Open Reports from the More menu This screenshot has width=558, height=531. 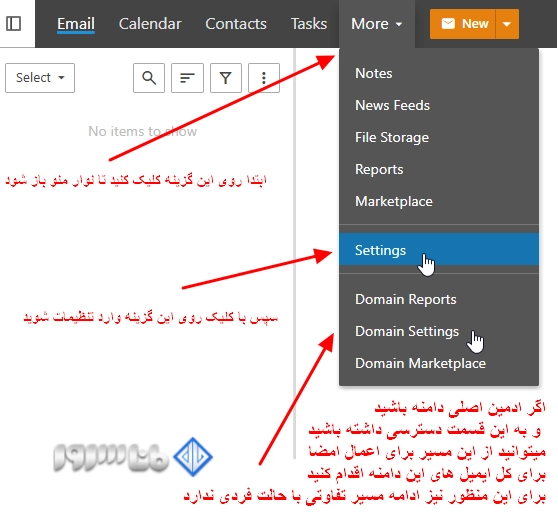(x=439, y=169)
